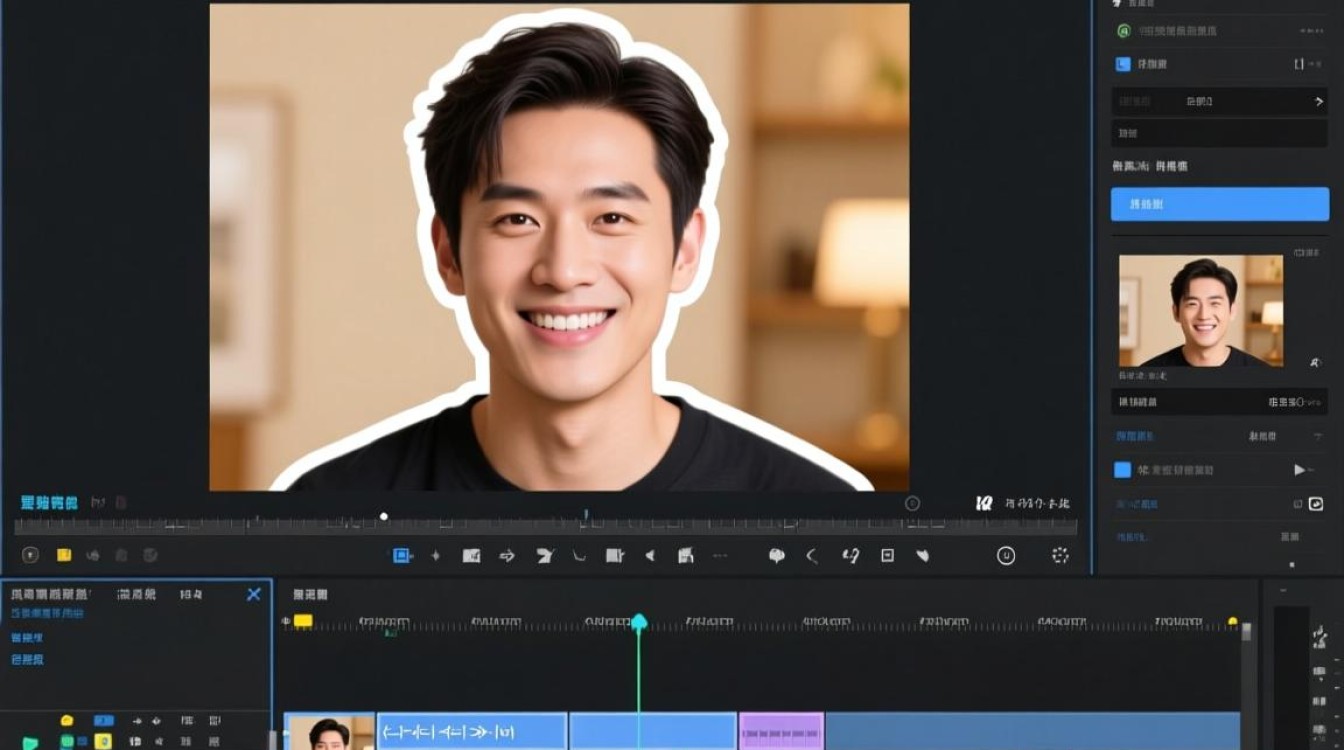Click the left chevron icon in toolbar

click(812, 556)
